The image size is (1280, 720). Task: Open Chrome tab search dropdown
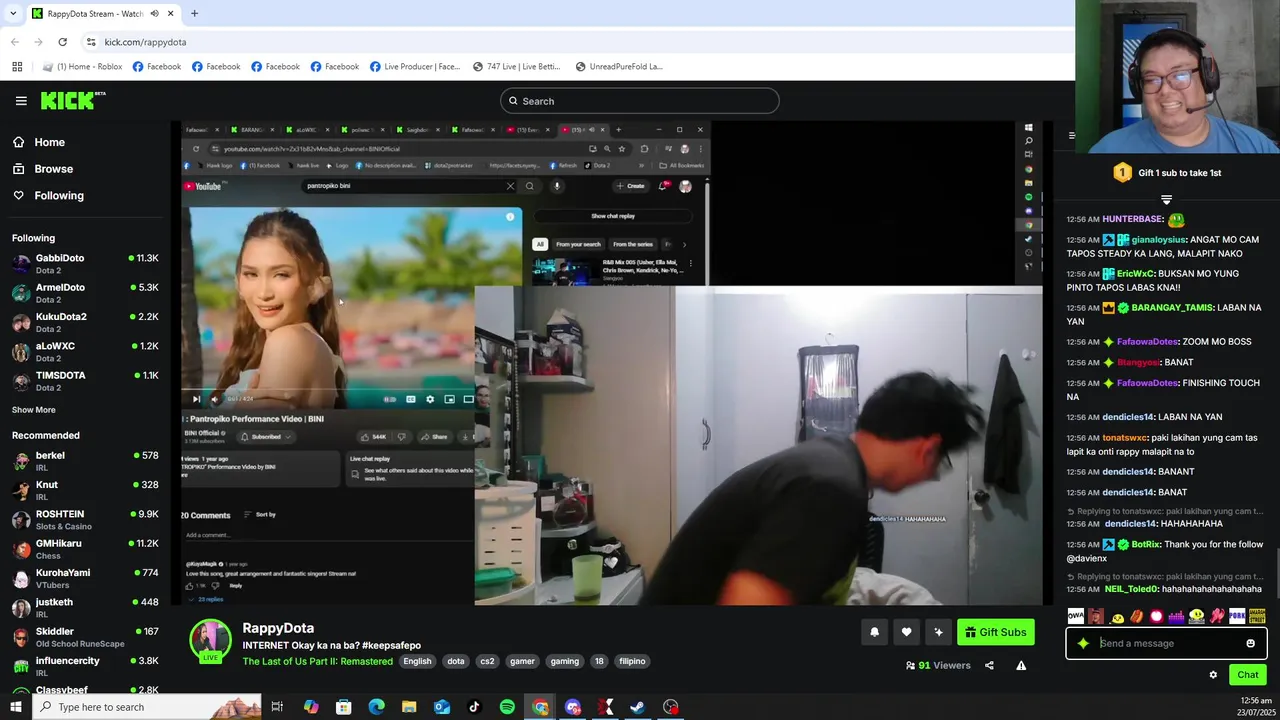13,14
